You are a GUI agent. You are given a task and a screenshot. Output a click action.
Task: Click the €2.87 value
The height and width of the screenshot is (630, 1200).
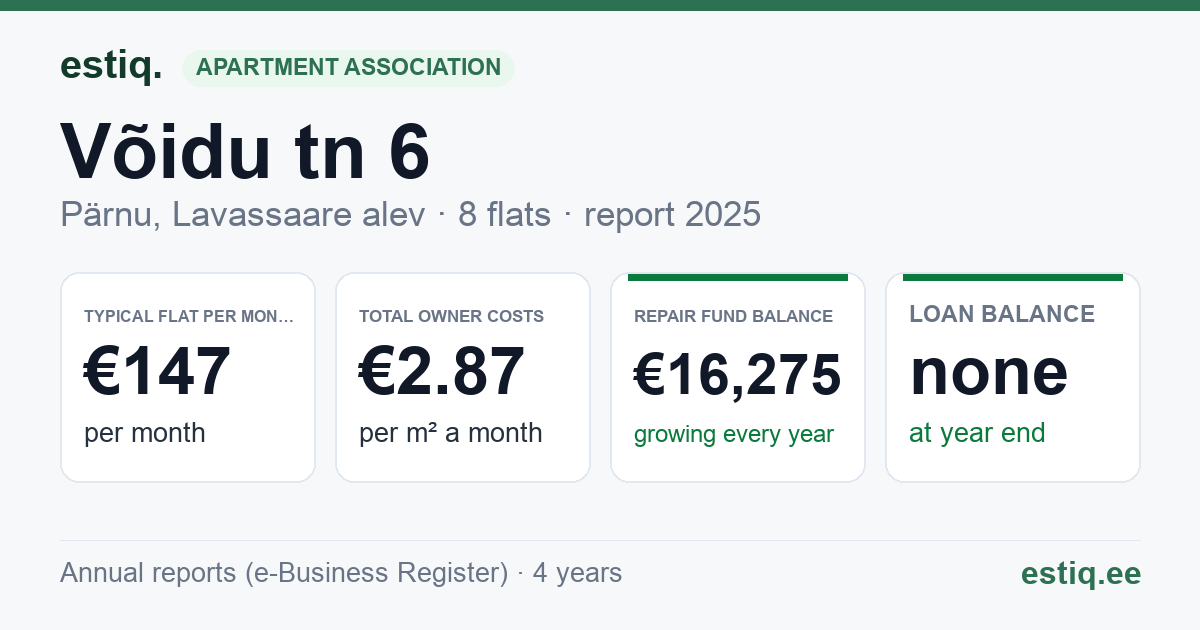(x=441, y=371)
